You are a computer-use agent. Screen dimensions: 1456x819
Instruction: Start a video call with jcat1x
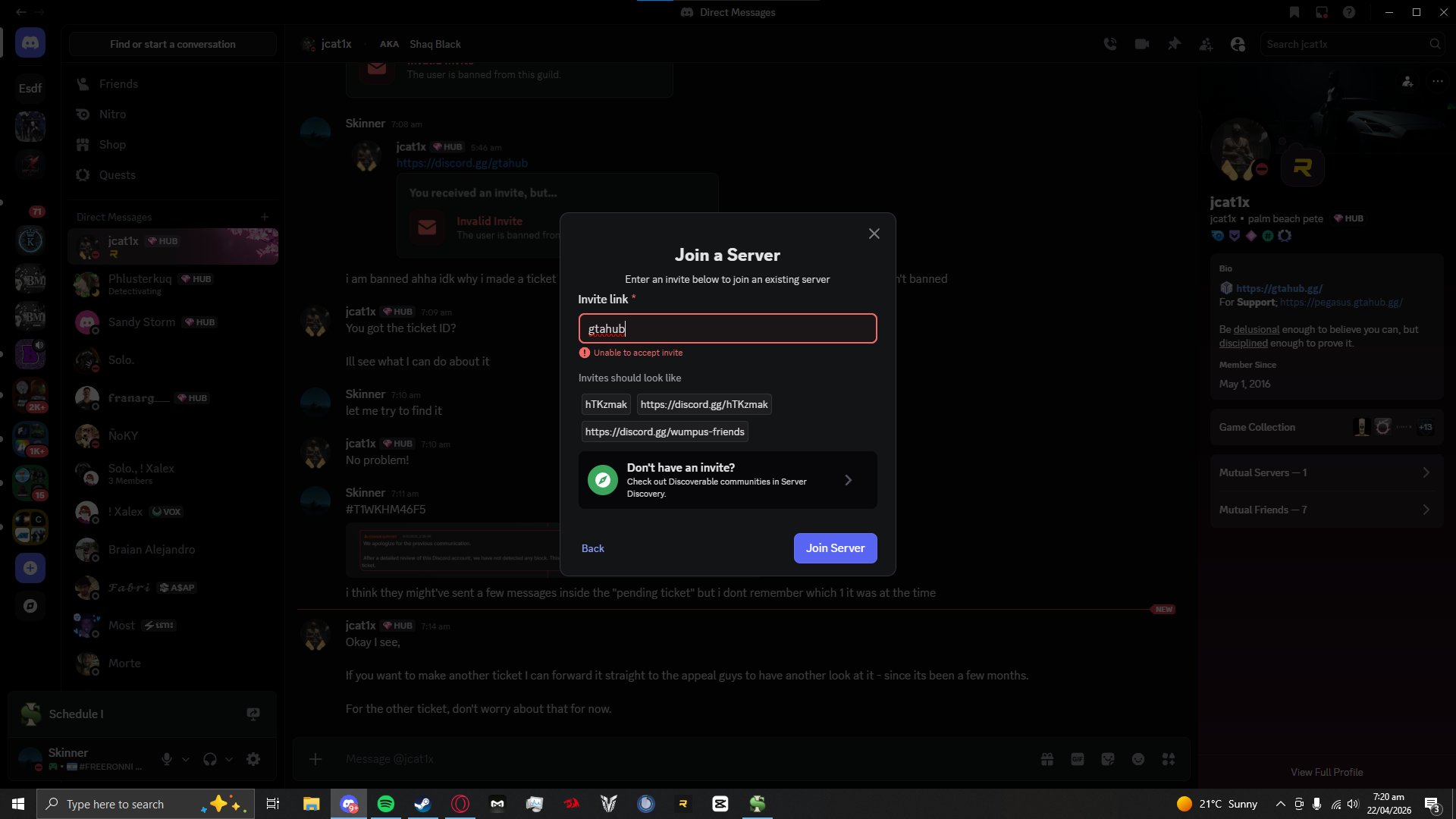pos(1142,44)
